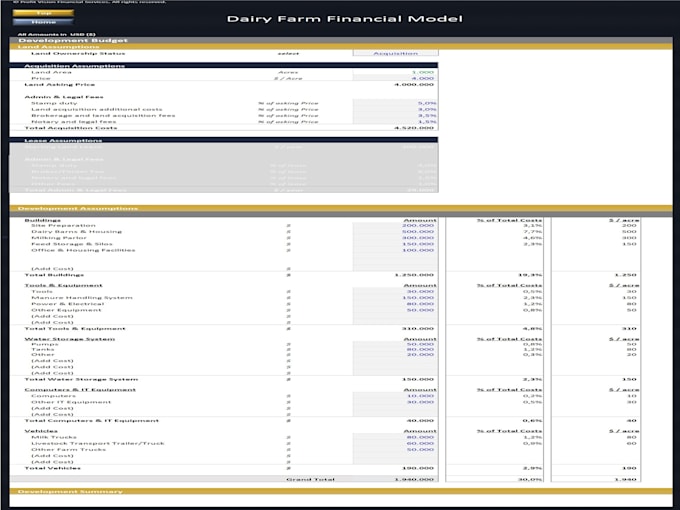Click the Home navigation button

(43, 22)
